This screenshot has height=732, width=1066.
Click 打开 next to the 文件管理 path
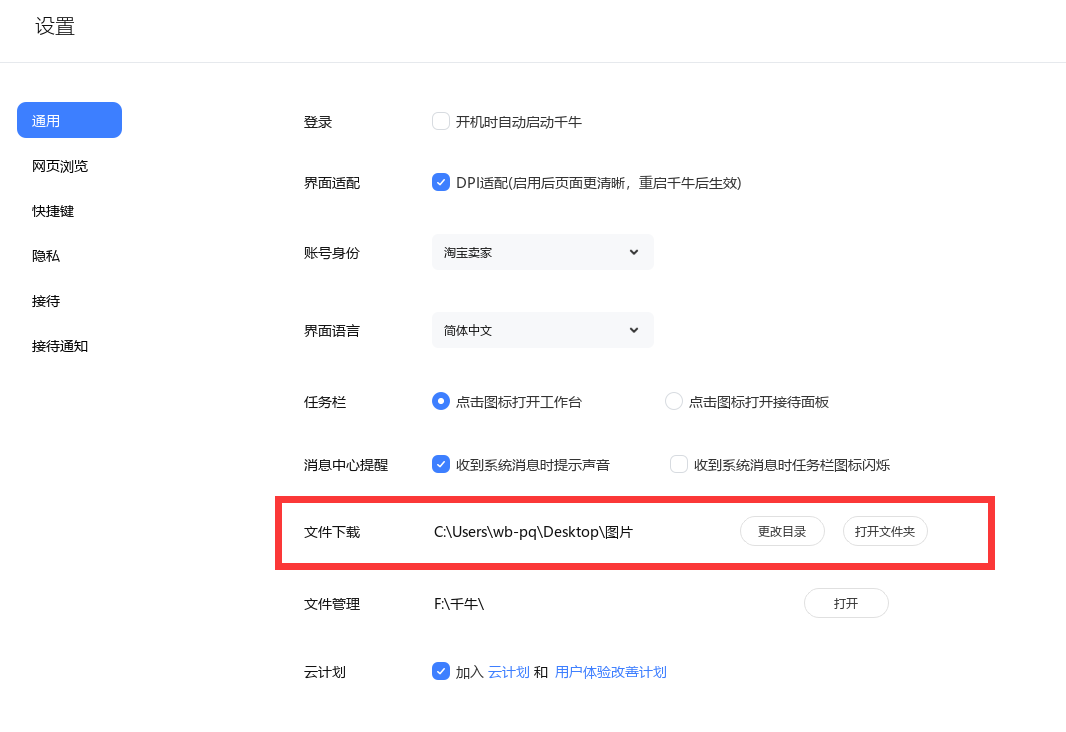coord(846,603)
